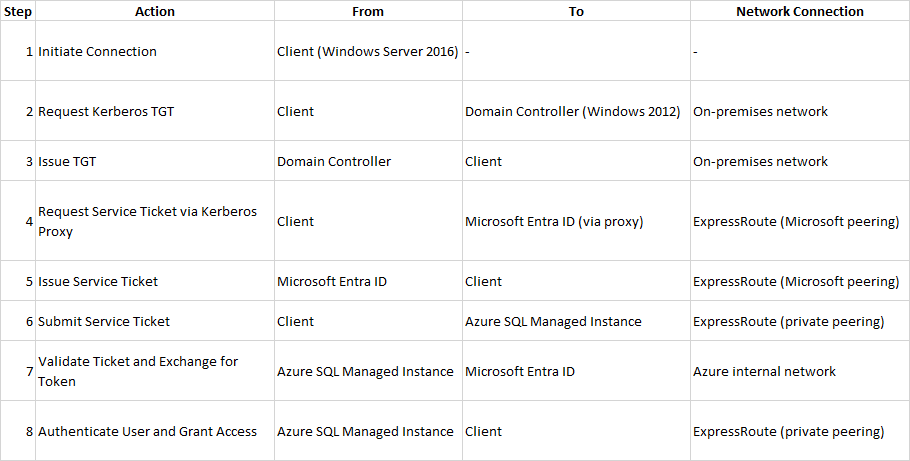Screen dimensions: 910x461
Task: Click step number 2 cell
Action: tap(17, 111)
